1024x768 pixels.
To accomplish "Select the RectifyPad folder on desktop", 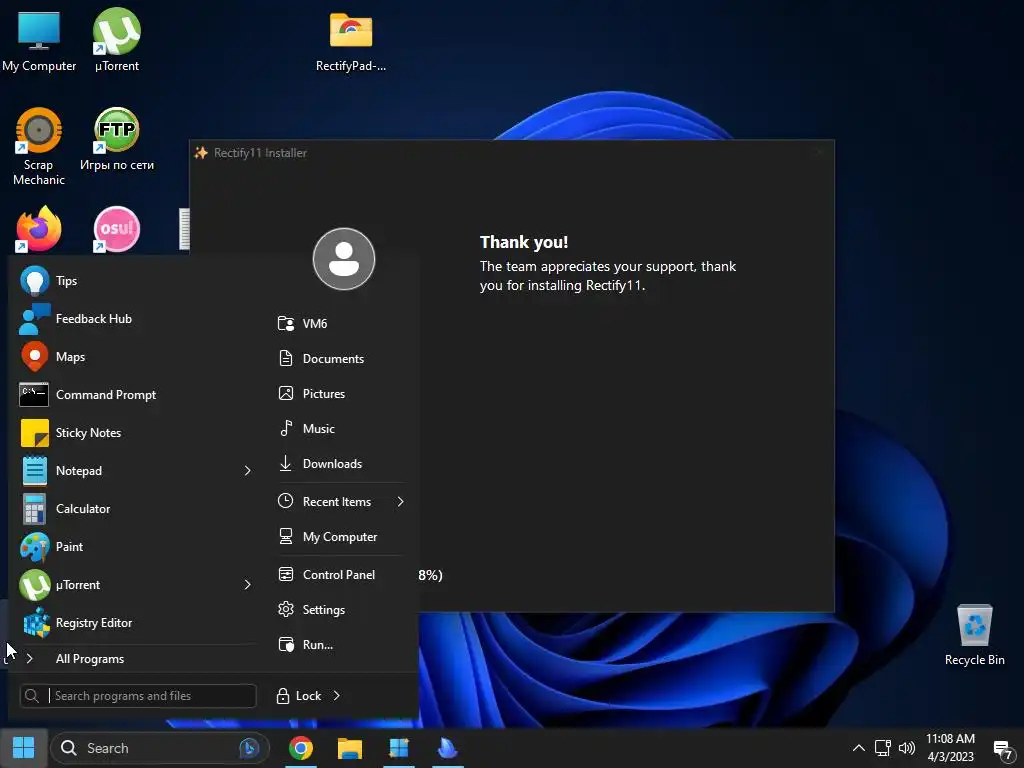I will click(x=351, y=40).
